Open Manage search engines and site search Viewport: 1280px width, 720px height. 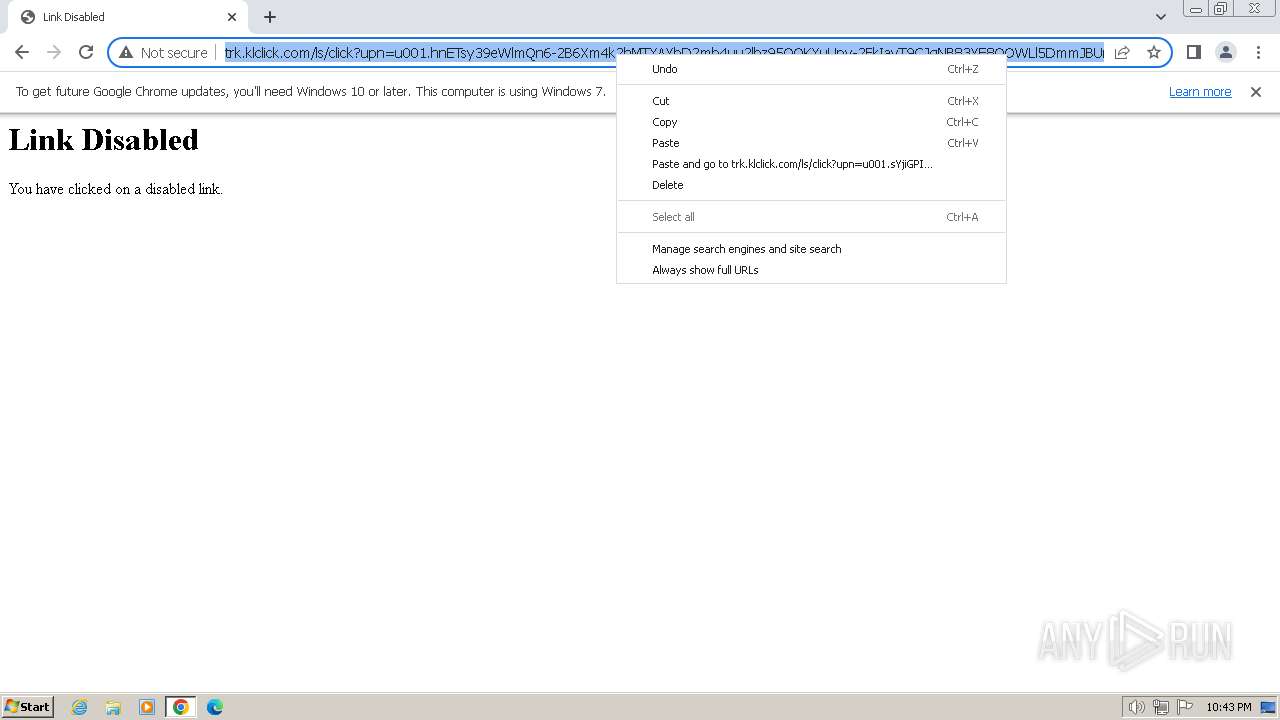(811, 249)
